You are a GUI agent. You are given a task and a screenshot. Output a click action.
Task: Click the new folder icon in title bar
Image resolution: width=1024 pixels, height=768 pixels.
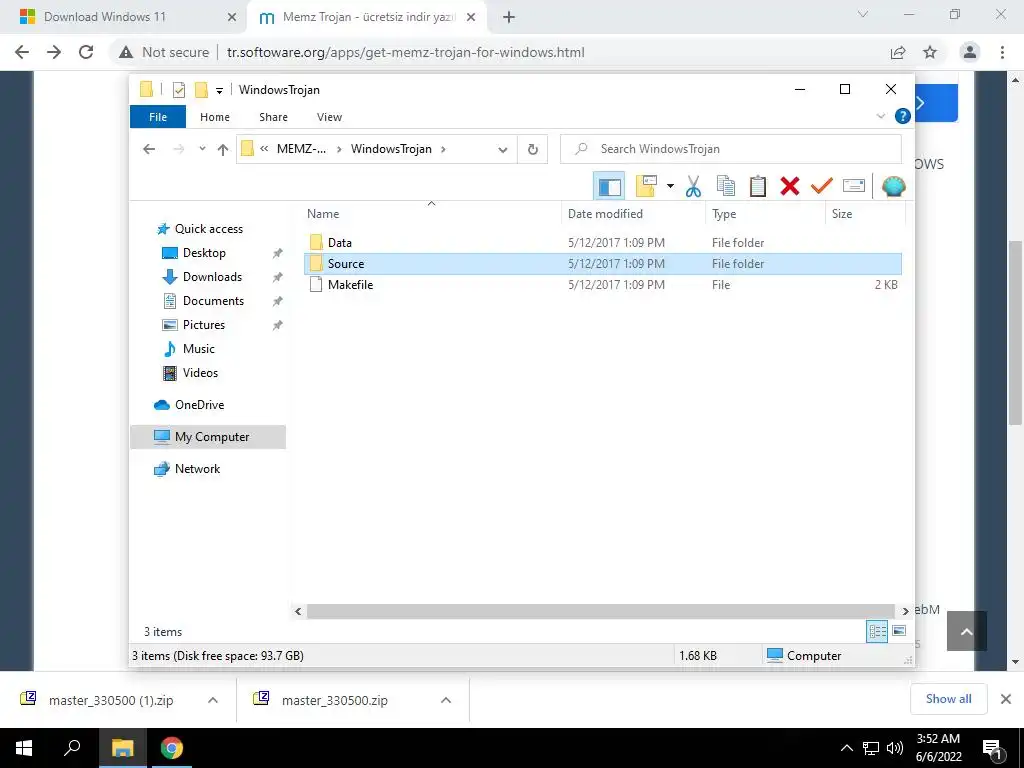click(x=202, y=89)
